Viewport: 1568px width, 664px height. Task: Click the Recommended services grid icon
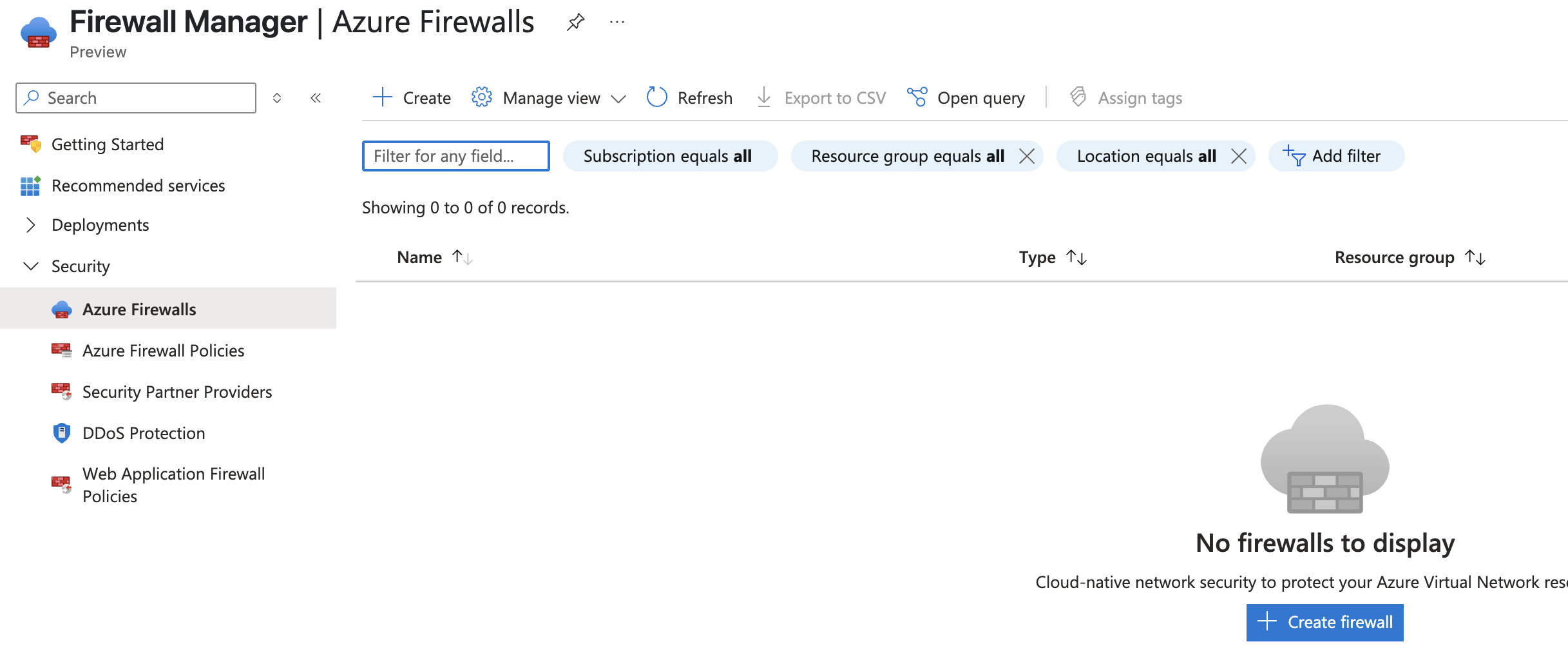(30, 186)
